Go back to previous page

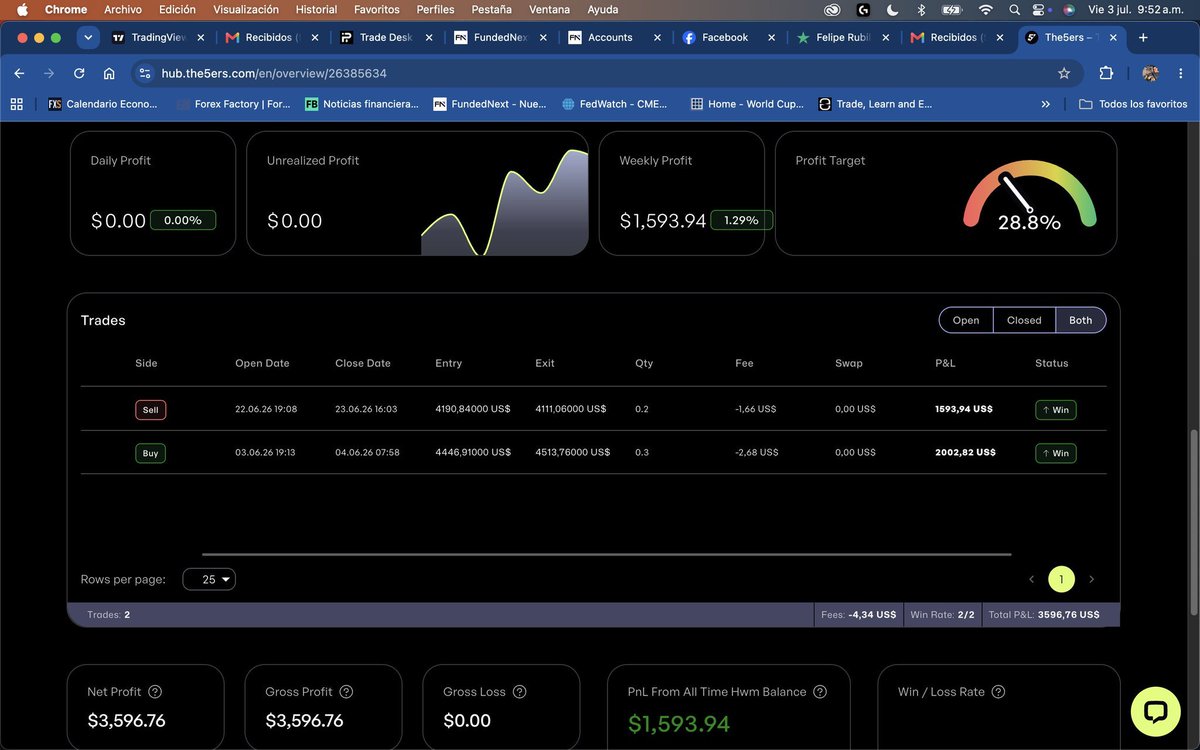click(19, 73)
